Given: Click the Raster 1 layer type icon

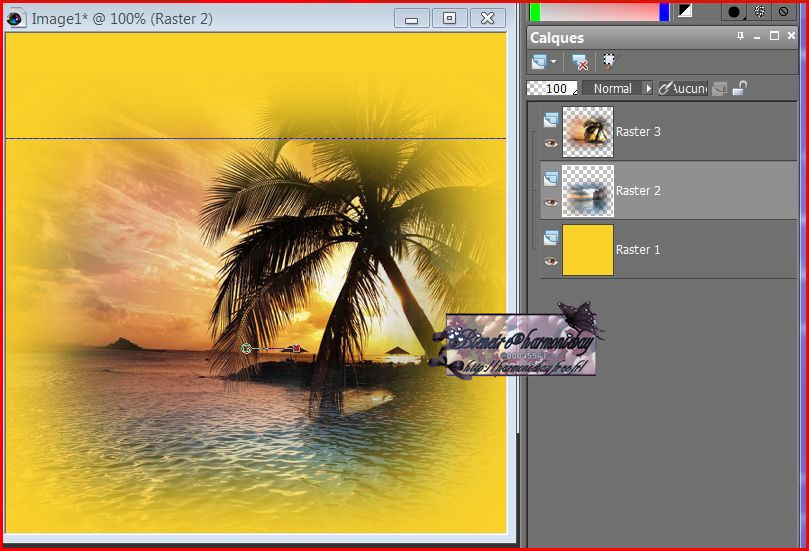Looking at the screenshot, I should point(551,238).
